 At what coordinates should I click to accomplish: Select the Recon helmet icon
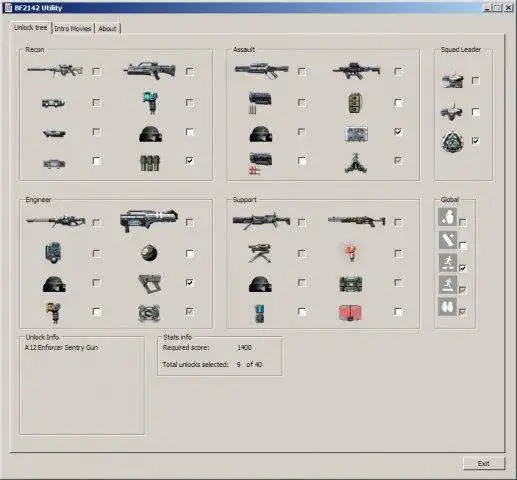click(x=150, y=134)
